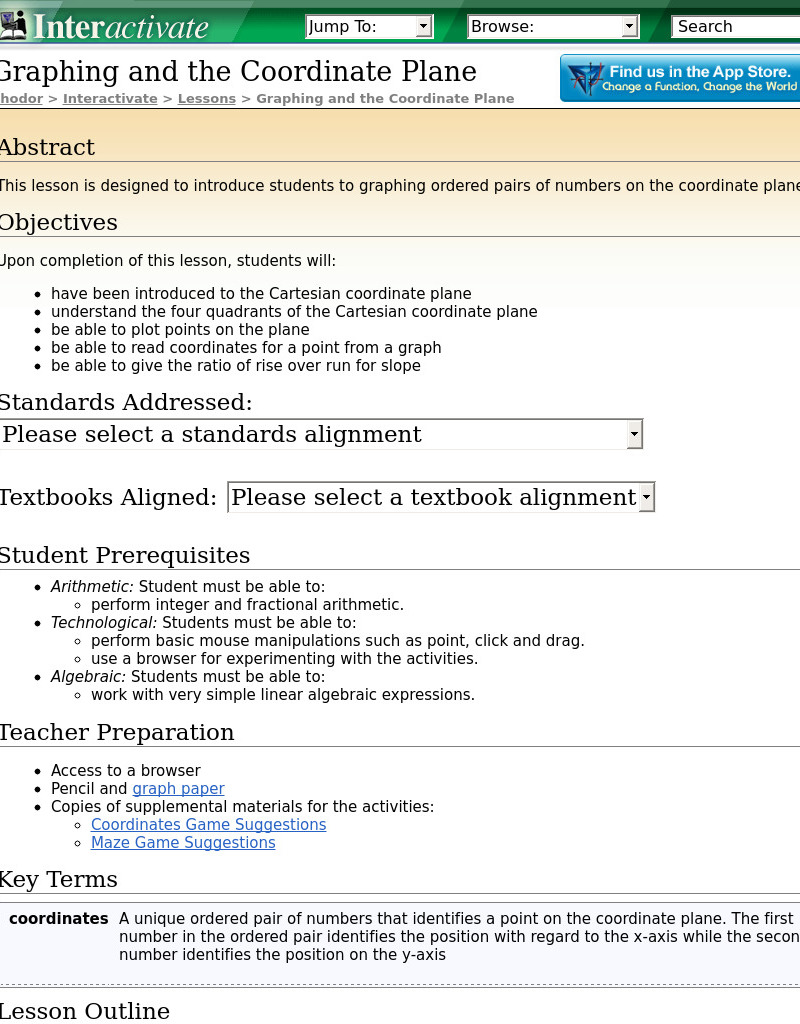Open the Lessons breadcrumb link
The image size is (800, 1024).
click(206, 98)
